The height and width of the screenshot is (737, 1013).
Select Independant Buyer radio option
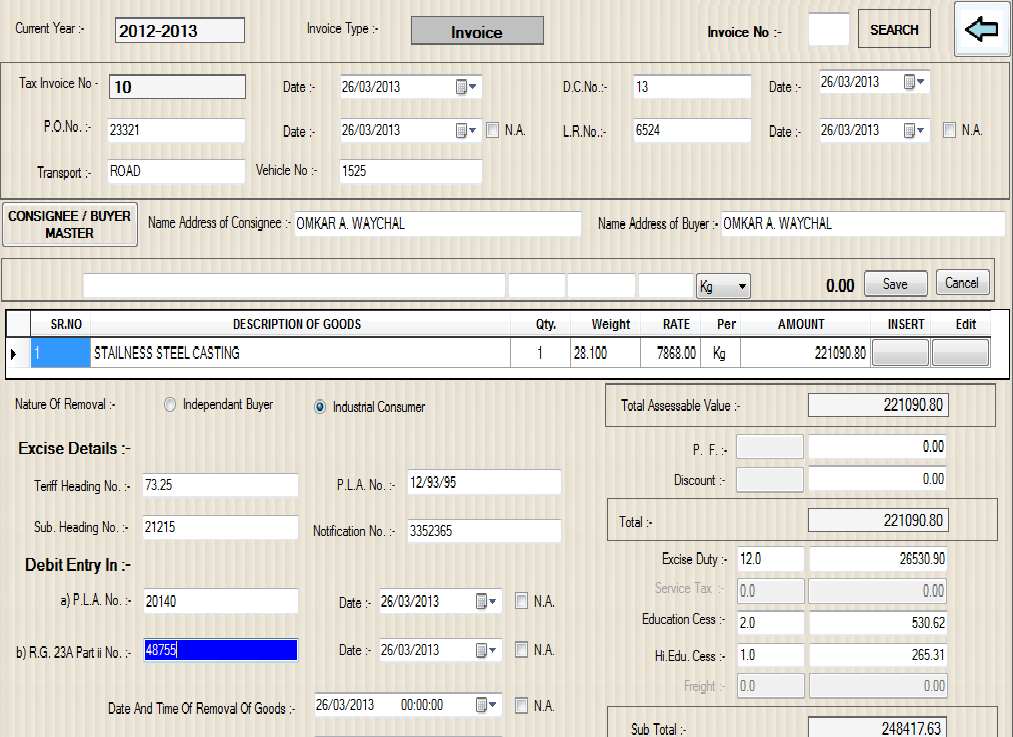coord(170,404)
